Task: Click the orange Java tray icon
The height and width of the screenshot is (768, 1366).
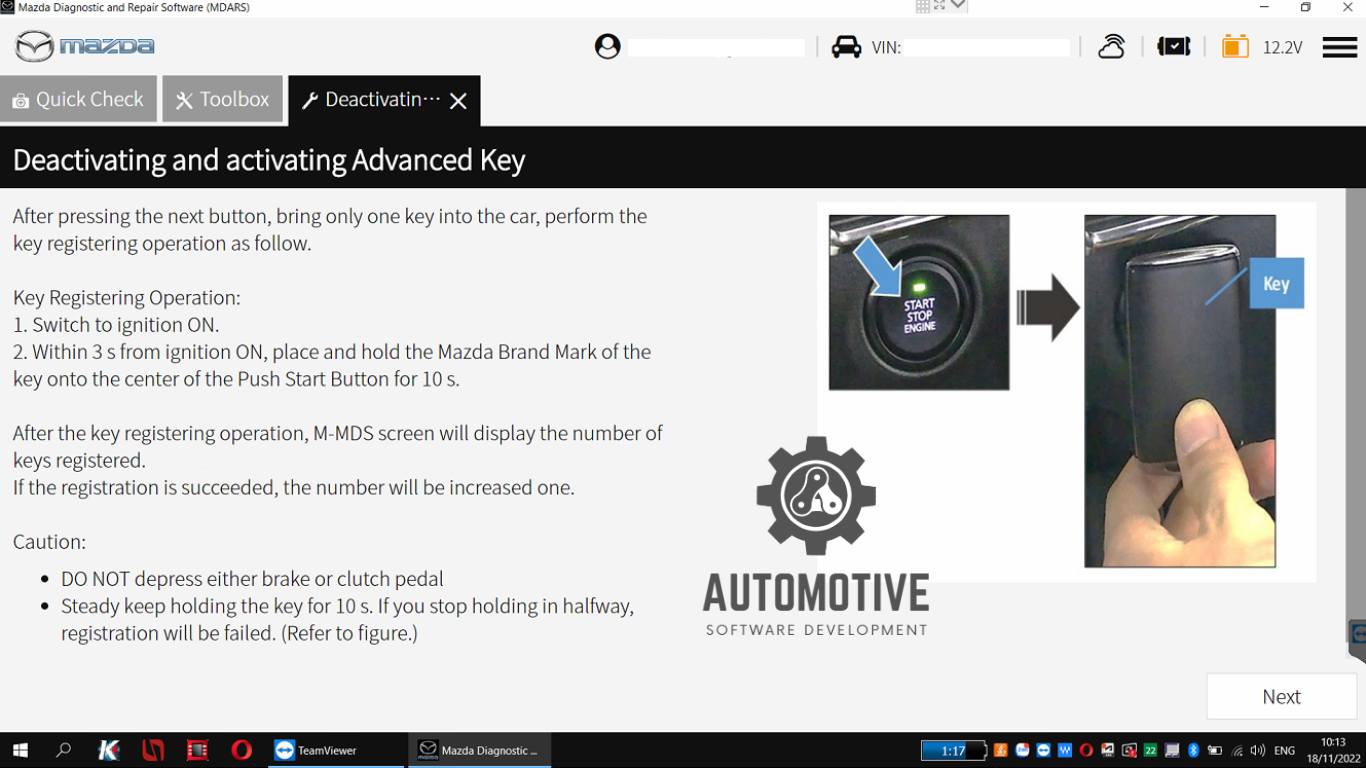Action: tap(1000, 750)
